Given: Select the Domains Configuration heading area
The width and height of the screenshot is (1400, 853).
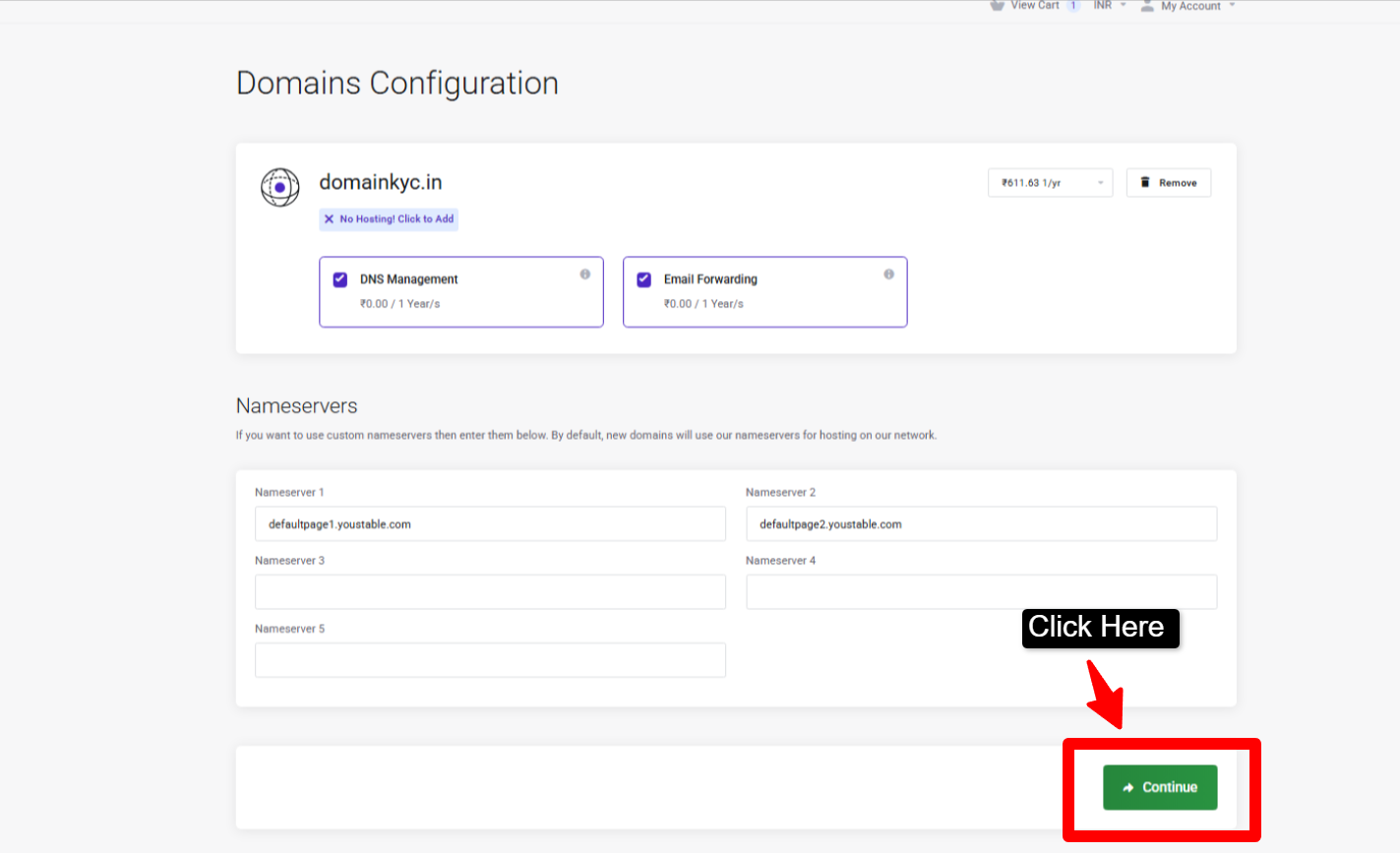Looking at the screenshot, I should (396, 83).
